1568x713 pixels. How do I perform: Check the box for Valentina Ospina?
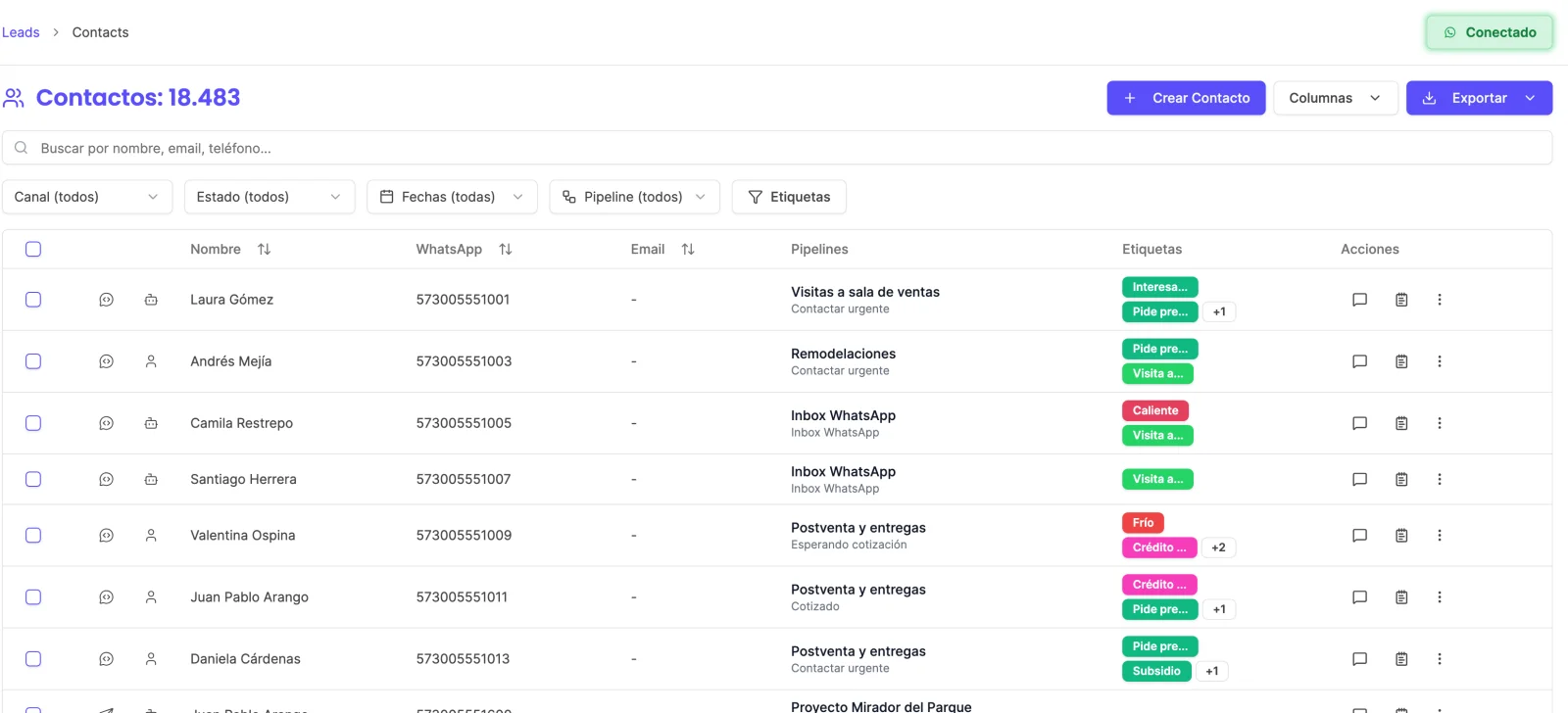coord(33,536)
